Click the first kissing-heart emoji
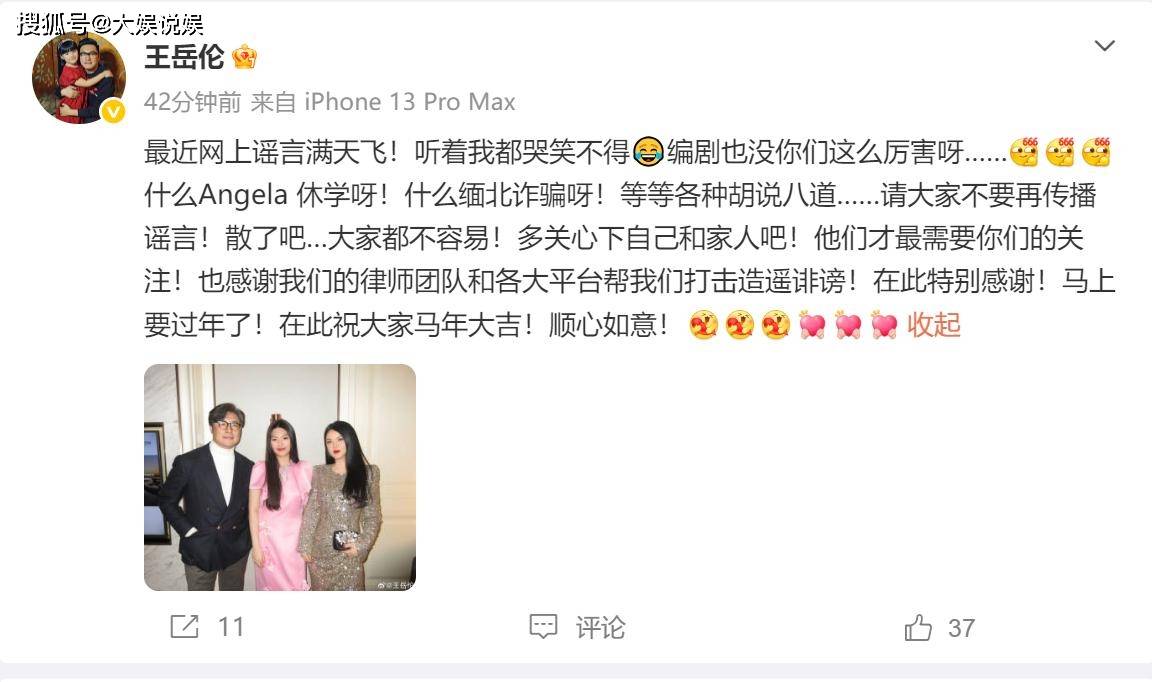The width and height of the screenshot is (1152, 682). (703, 324)
